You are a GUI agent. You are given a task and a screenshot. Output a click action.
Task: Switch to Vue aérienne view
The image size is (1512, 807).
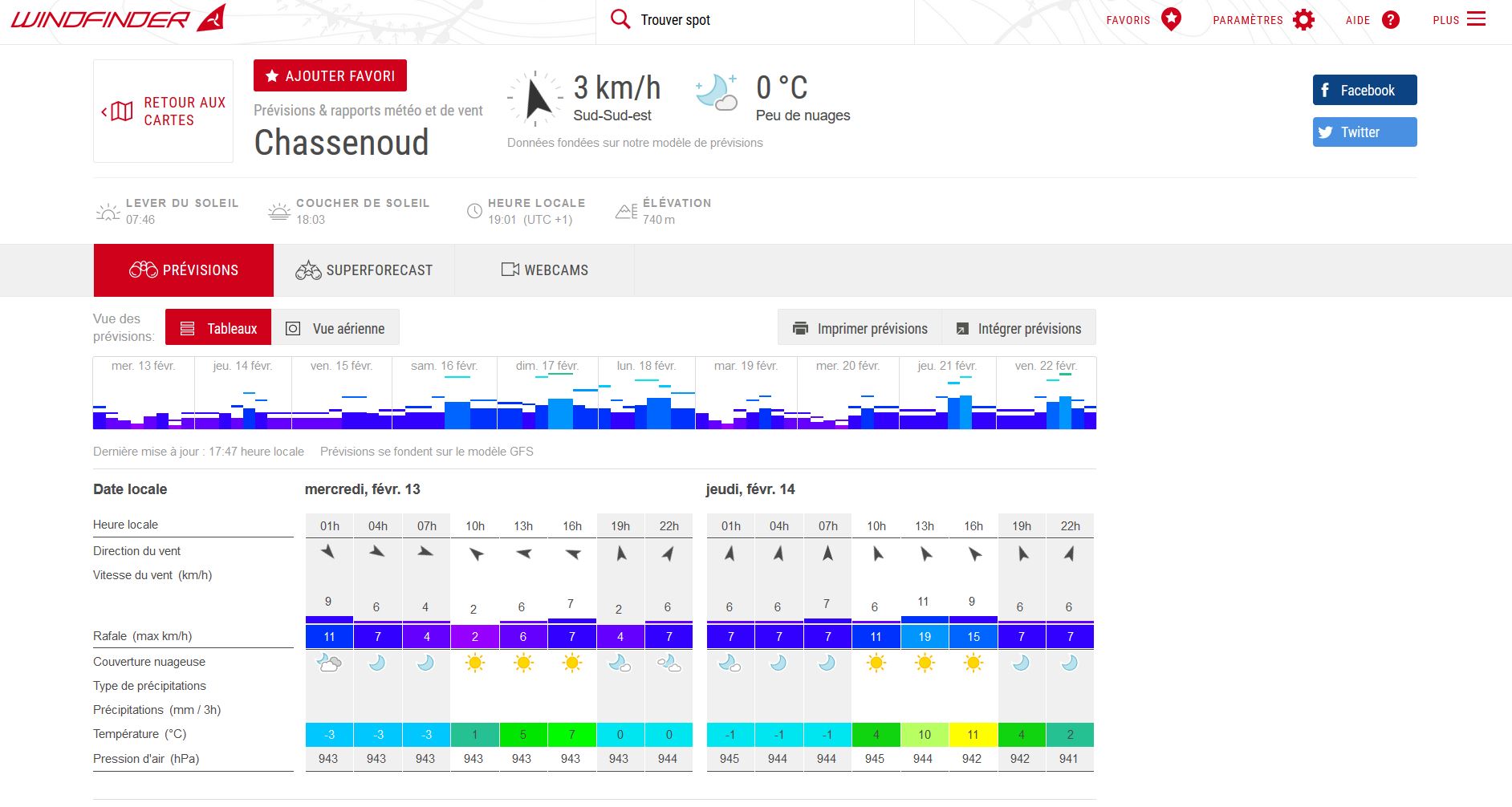coord(335,328)
